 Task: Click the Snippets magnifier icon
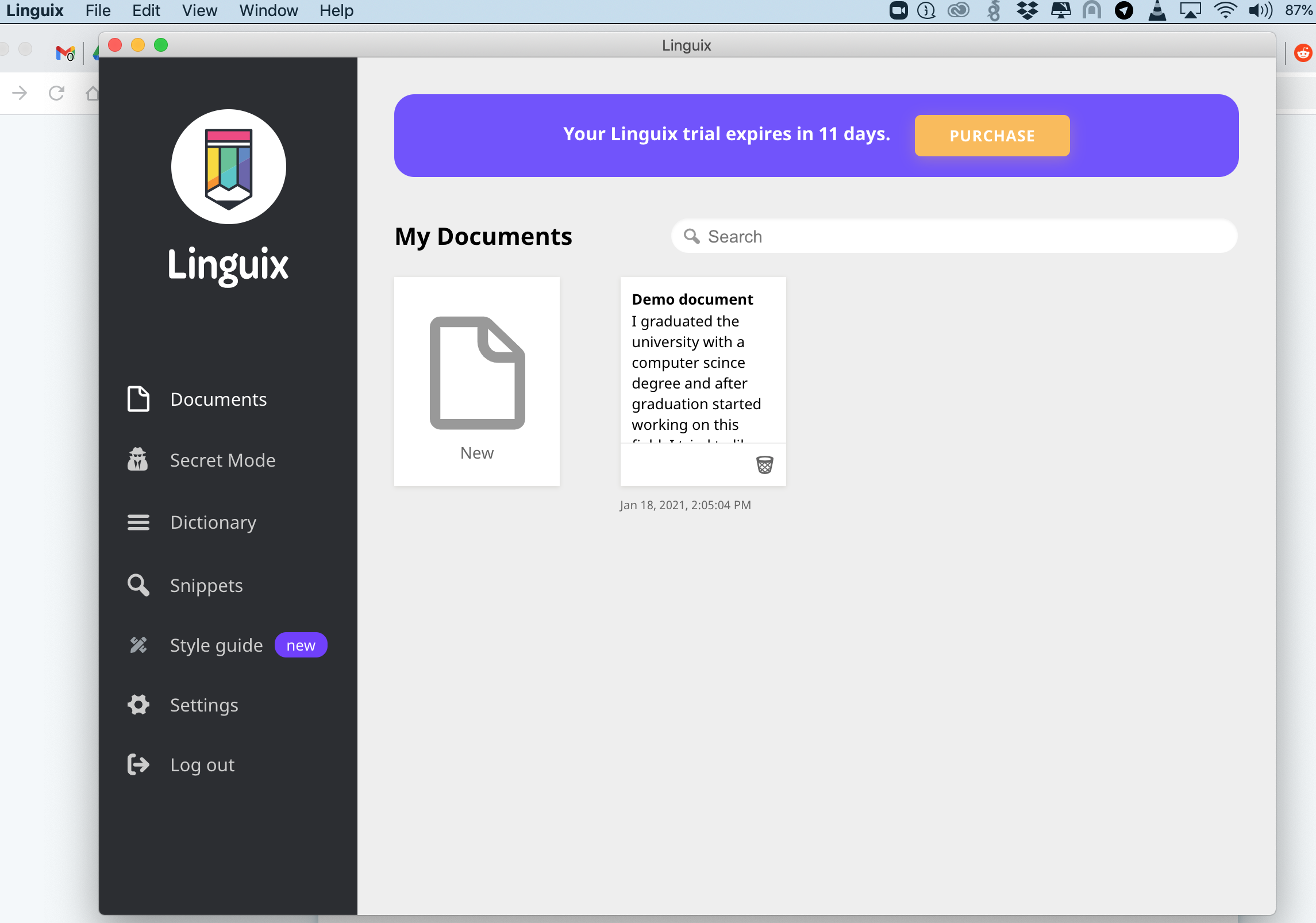point(138,585)
